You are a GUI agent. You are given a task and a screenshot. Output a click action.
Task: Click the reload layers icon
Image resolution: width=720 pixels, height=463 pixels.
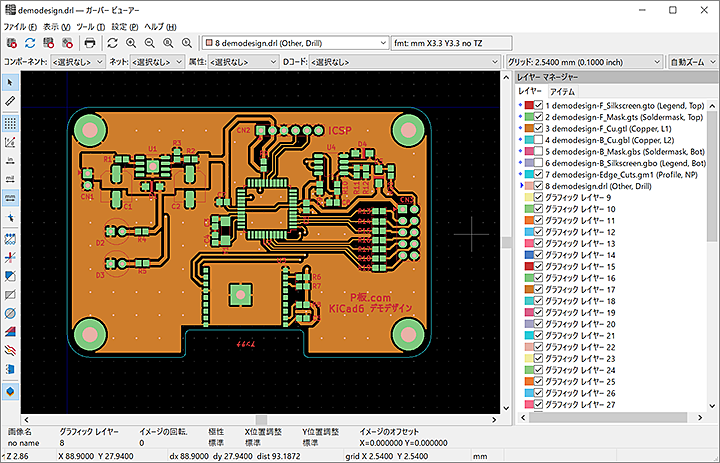point(31,44)
